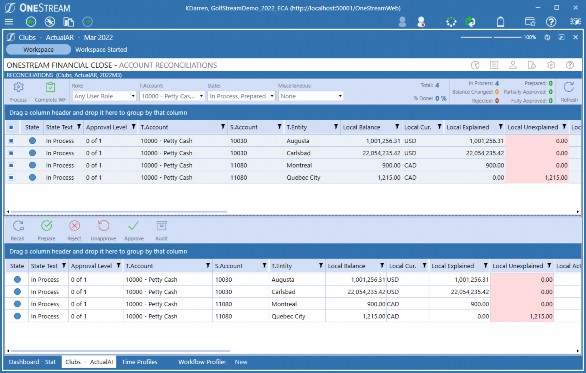586x373 pixels.
Task: Click the clock icon in Account Reconciliations header
Action: coord(475,65)
